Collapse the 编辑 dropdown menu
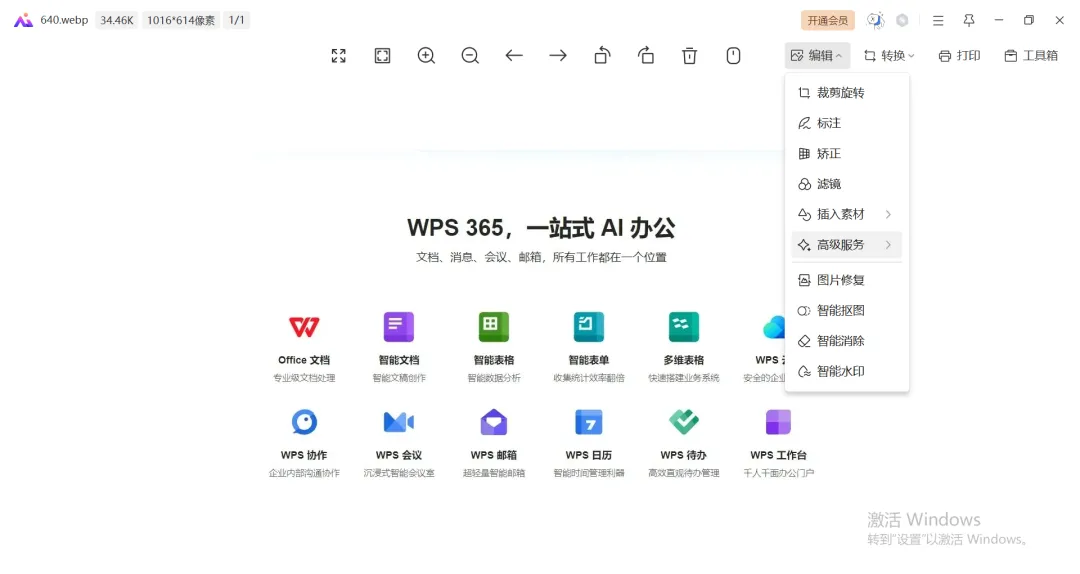 click(x=817, y=56)
